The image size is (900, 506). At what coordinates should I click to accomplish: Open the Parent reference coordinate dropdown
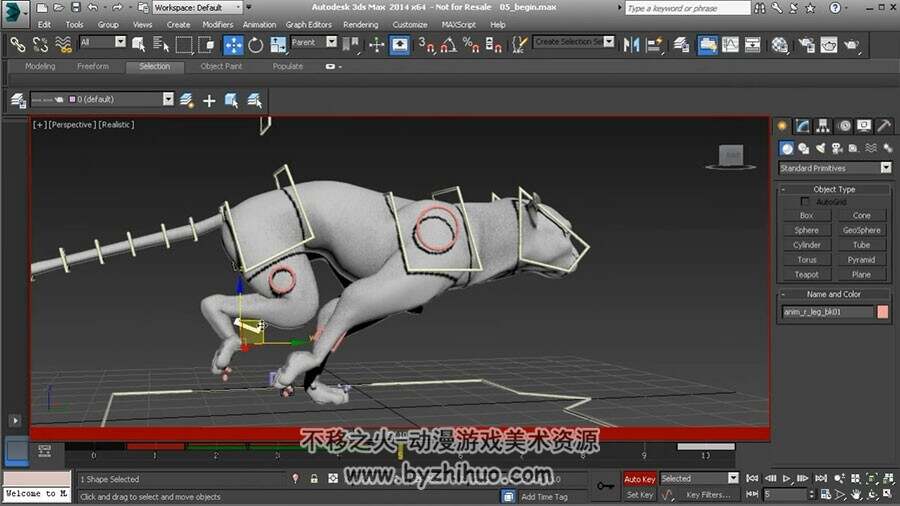pyautogui.click(x=313, y=42)
